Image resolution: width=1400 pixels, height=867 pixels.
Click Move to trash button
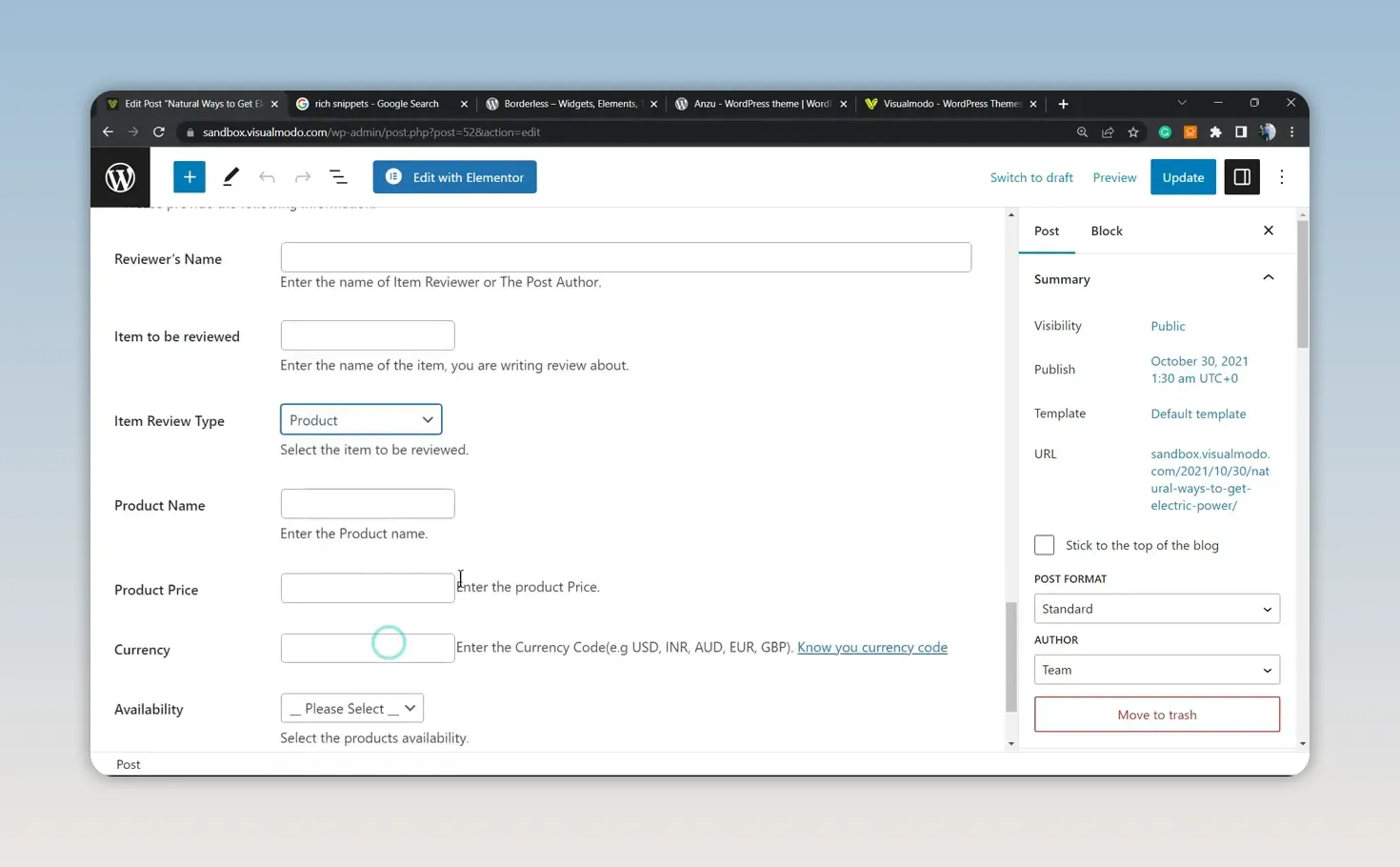(x=1157, y=715)
